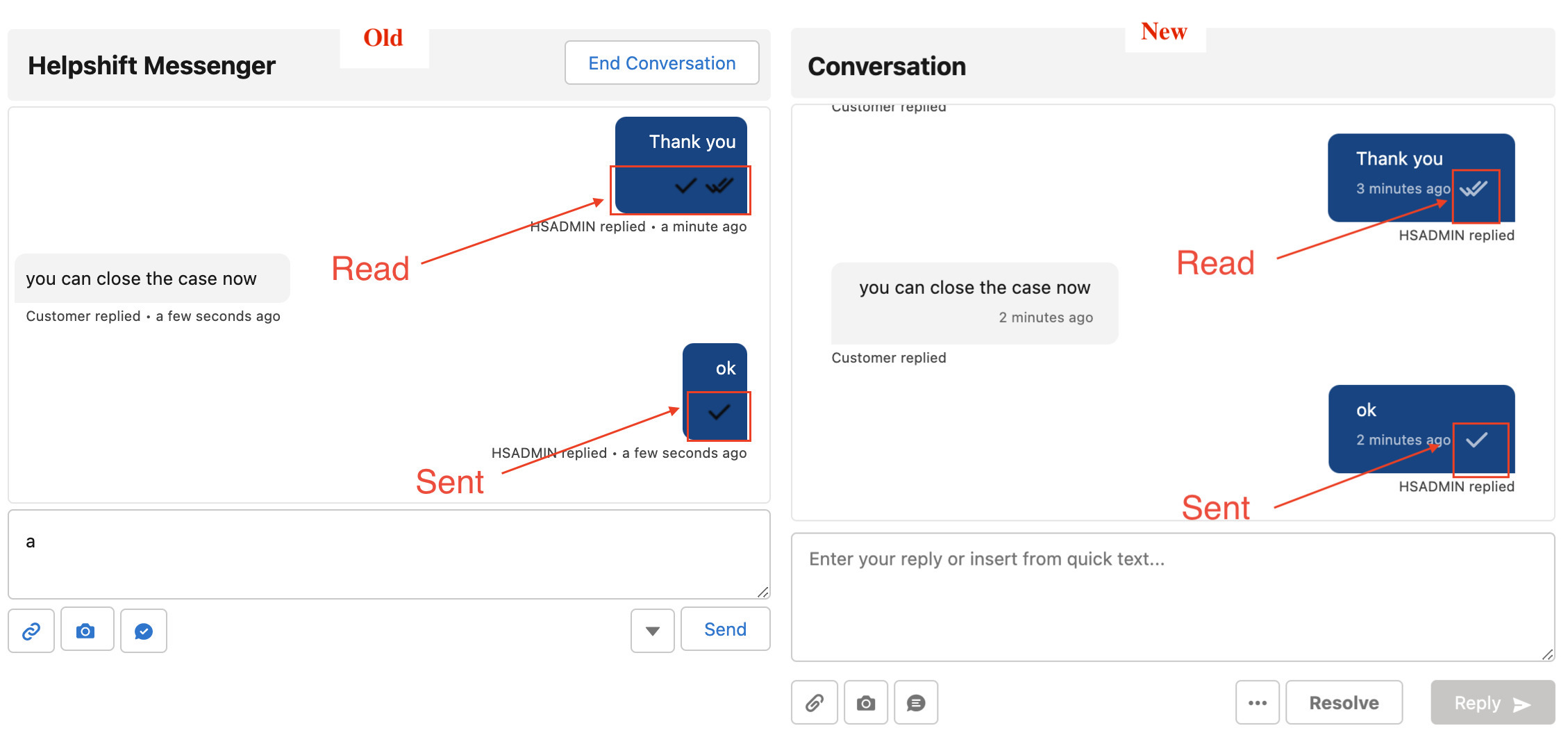This screenshot has height=735, width=1568.
Task: Focus the 'Enter your reply' text area
Action: pyautogui.click(x=1172, y=596)
